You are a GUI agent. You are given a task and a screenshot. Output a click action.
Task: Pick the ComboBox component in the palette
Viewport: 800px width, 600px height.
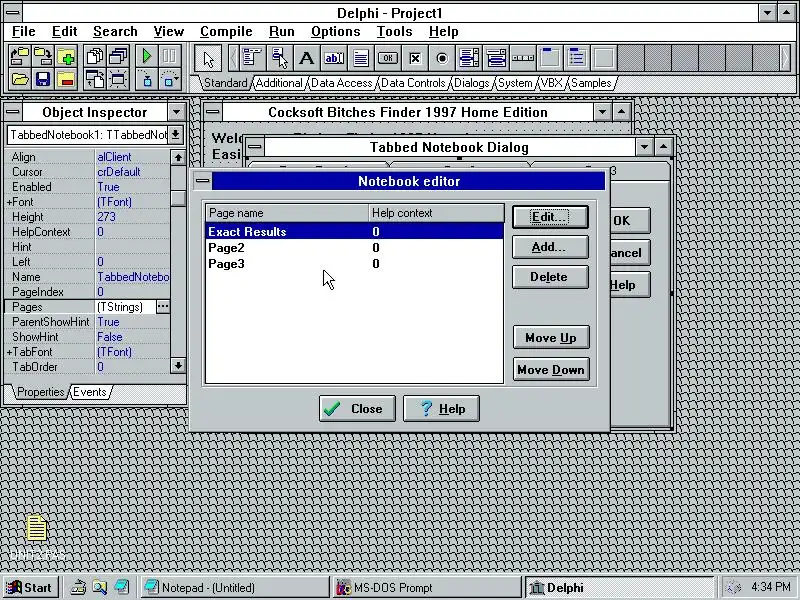[x=496, y=58]
